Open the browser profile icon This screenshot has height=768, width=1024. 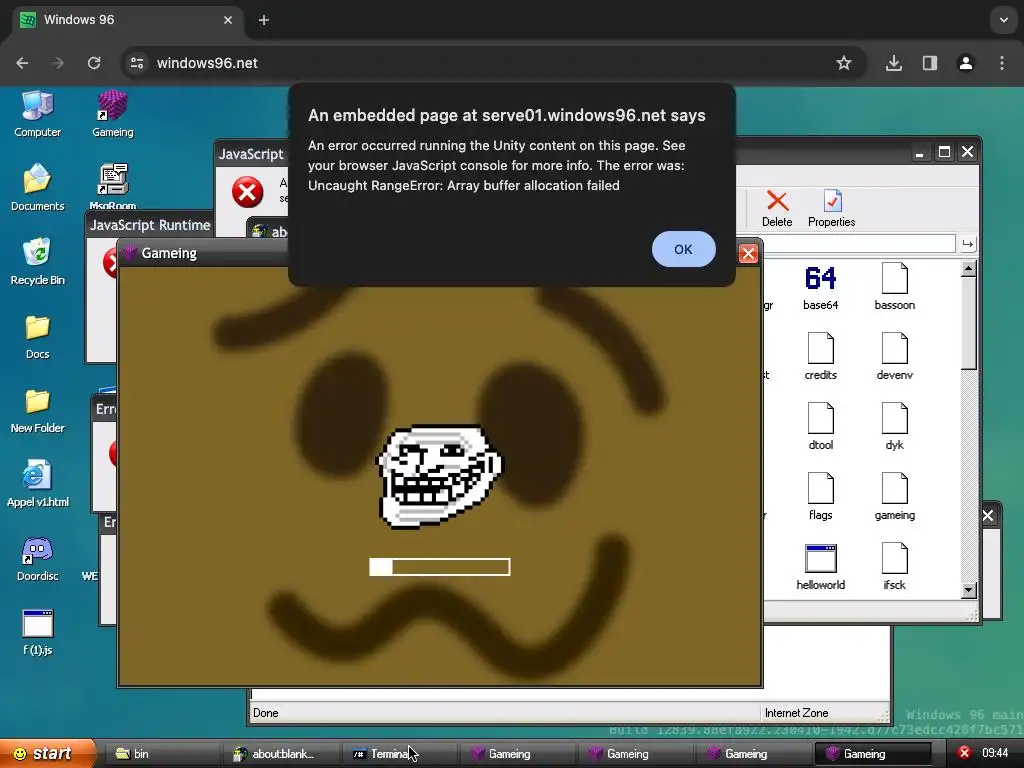[965, 63]
